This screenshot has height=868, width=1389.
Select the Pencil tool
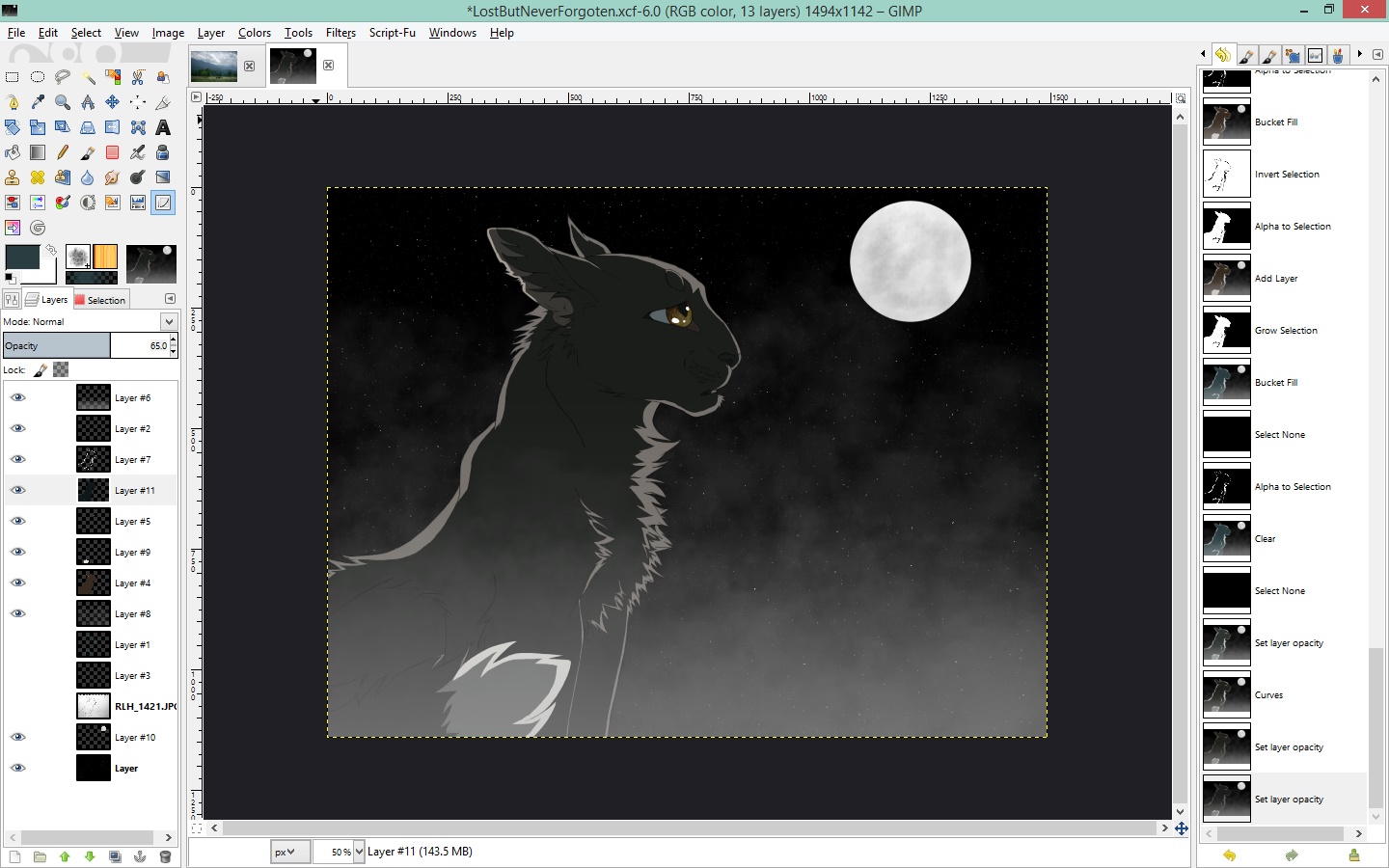(x=62, y=151)
